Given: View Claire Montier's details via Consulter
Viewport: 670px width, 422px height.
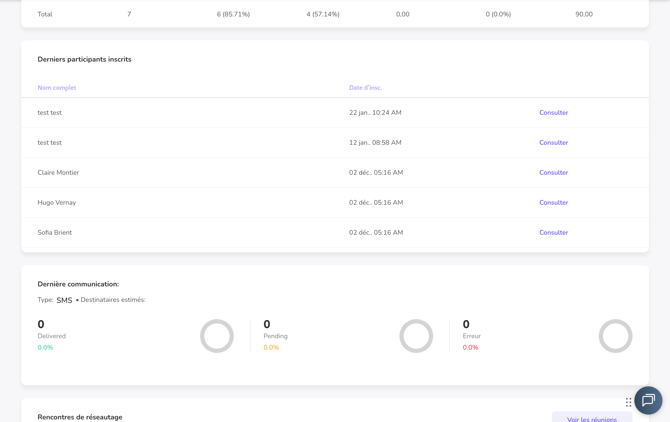Looking at the screenshot, I should click(x=553, y=173).
